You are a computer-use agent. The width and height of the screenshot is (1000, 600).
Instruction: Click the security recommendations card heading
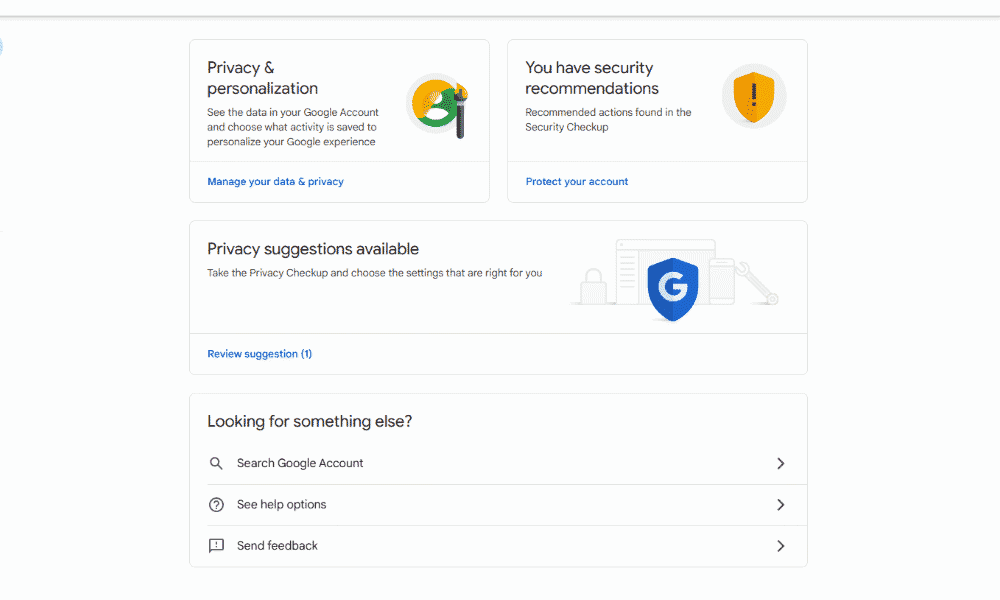click(591, 78)
